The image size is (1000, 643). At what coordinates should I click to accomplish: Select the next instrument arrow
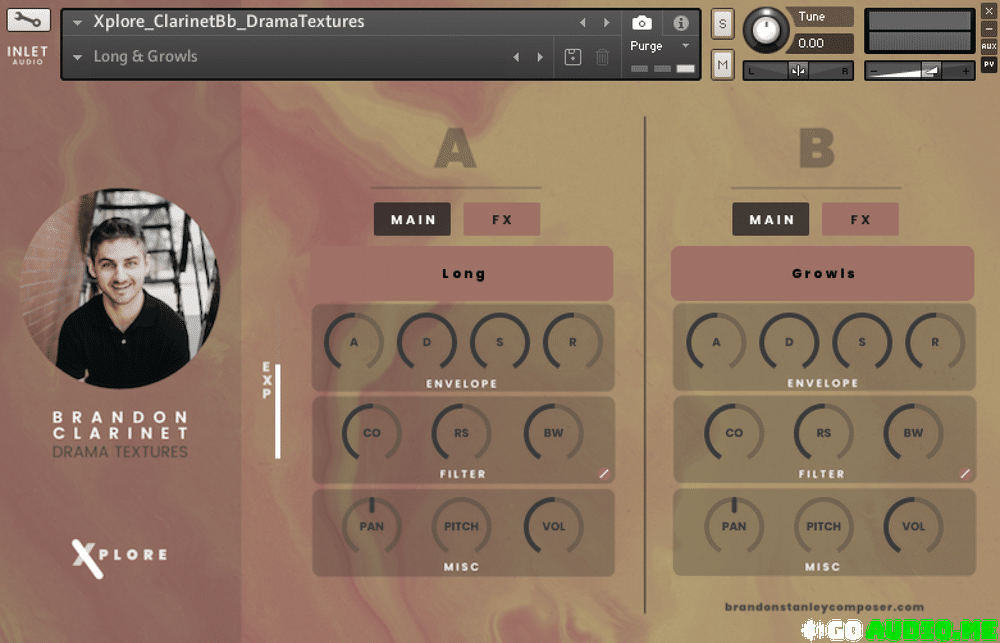point(606,22)
